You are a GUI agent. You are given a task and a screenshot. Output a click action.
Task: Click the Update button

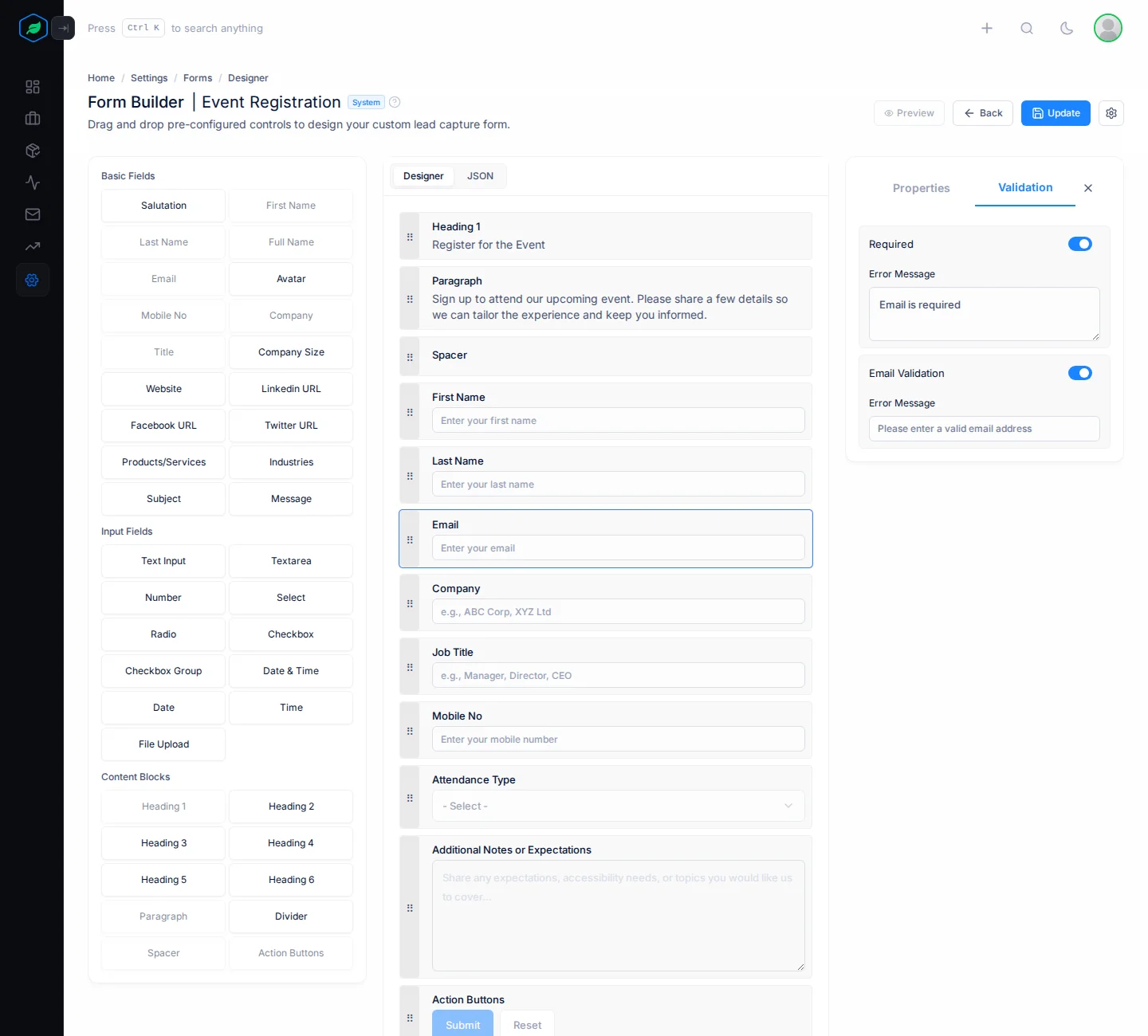point(1056,113)
